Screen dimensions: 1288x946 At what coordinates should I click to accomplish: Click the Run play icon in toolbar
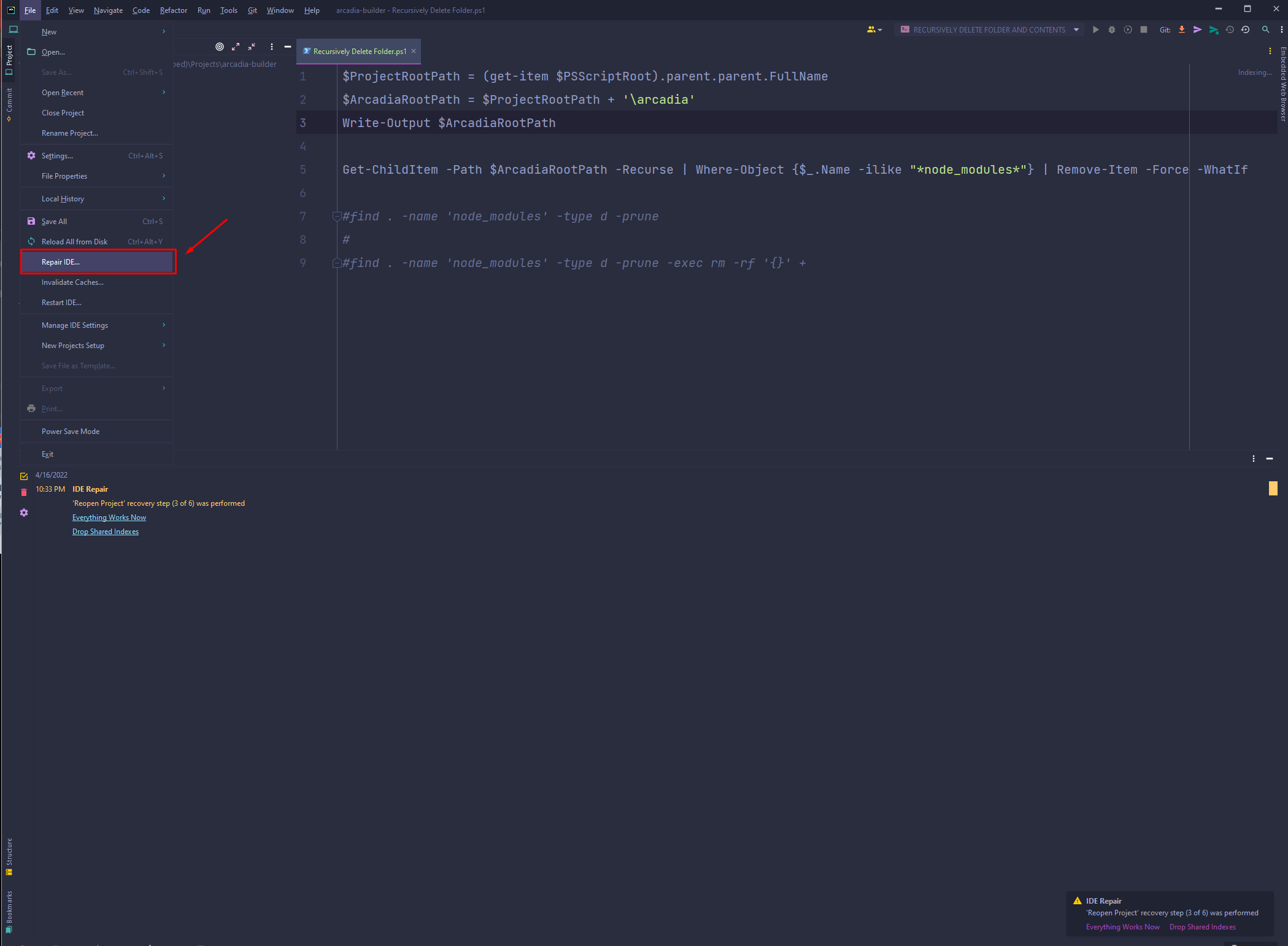click(1095, 29)
